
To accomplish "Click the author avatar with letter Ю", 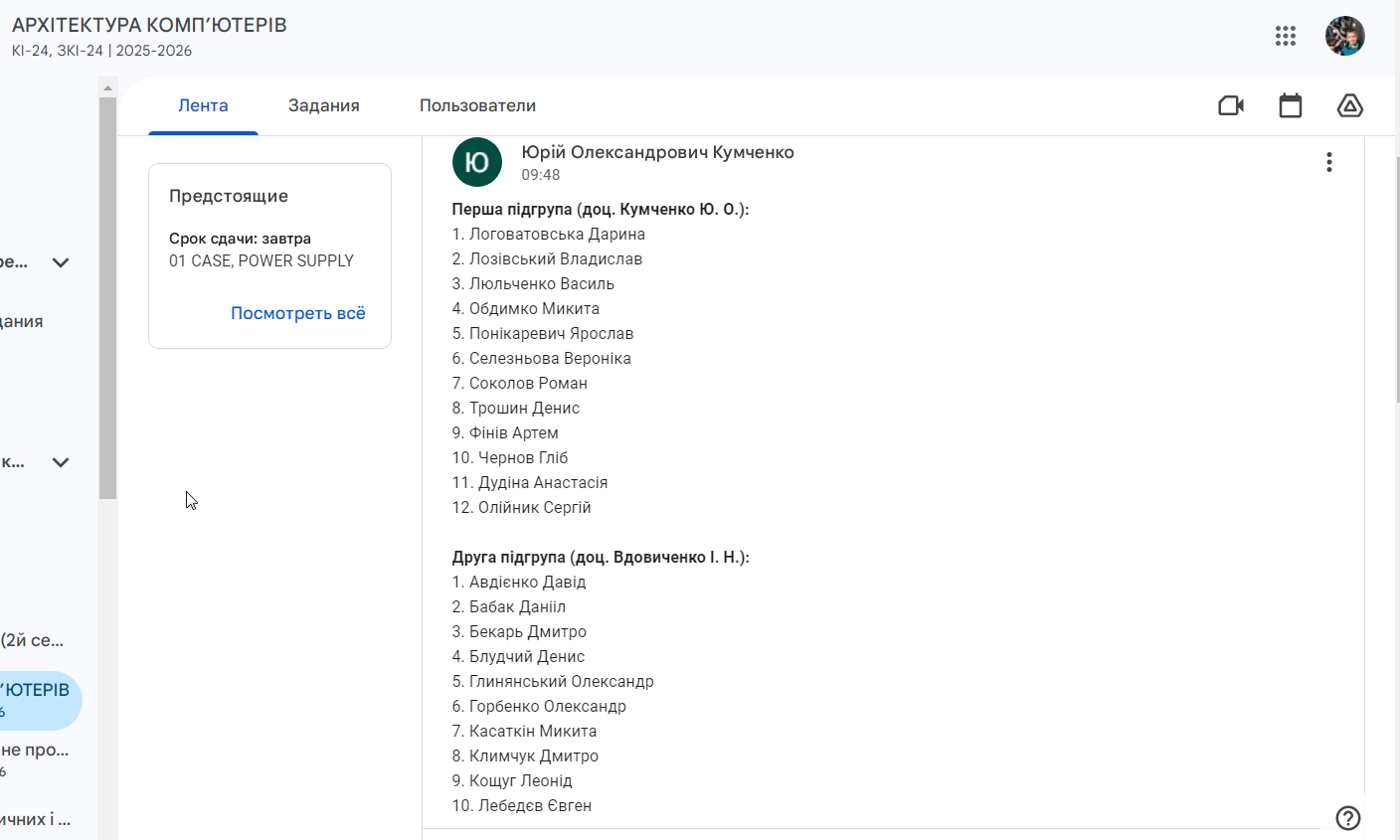I will point(477,162).
